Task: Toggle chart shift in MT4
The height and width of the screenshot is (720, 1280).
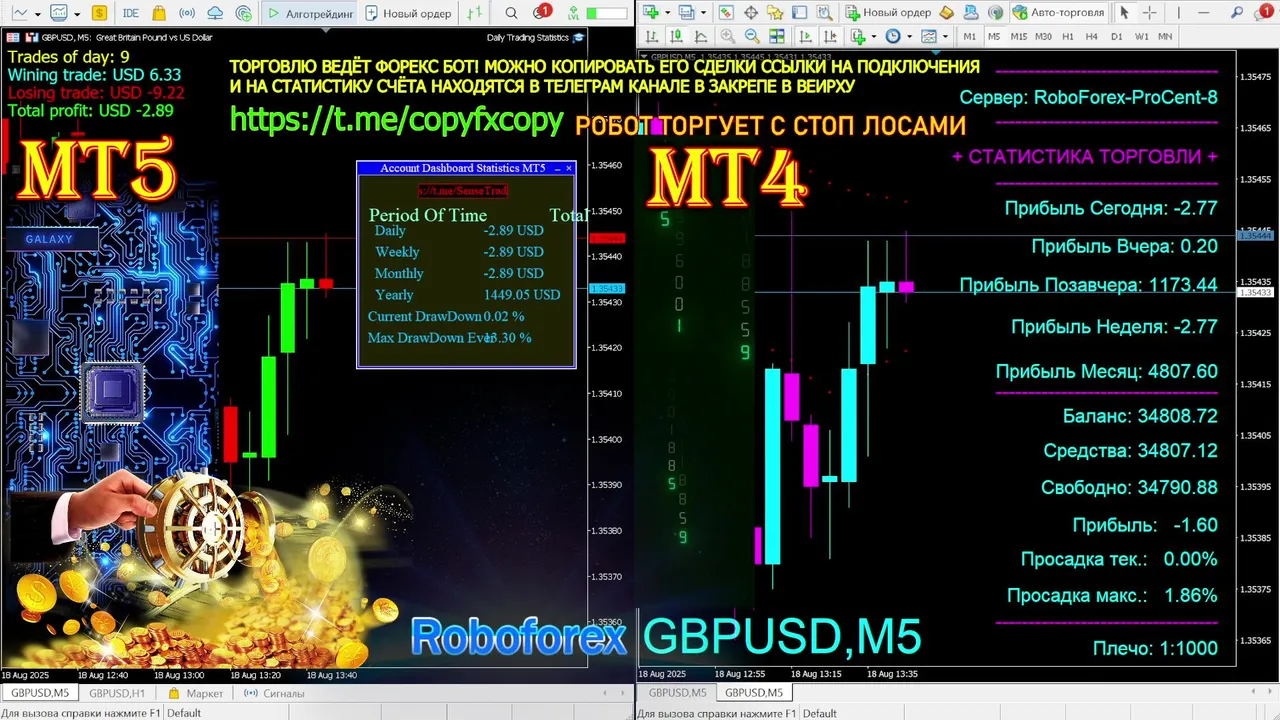Action: click(830, 36)
